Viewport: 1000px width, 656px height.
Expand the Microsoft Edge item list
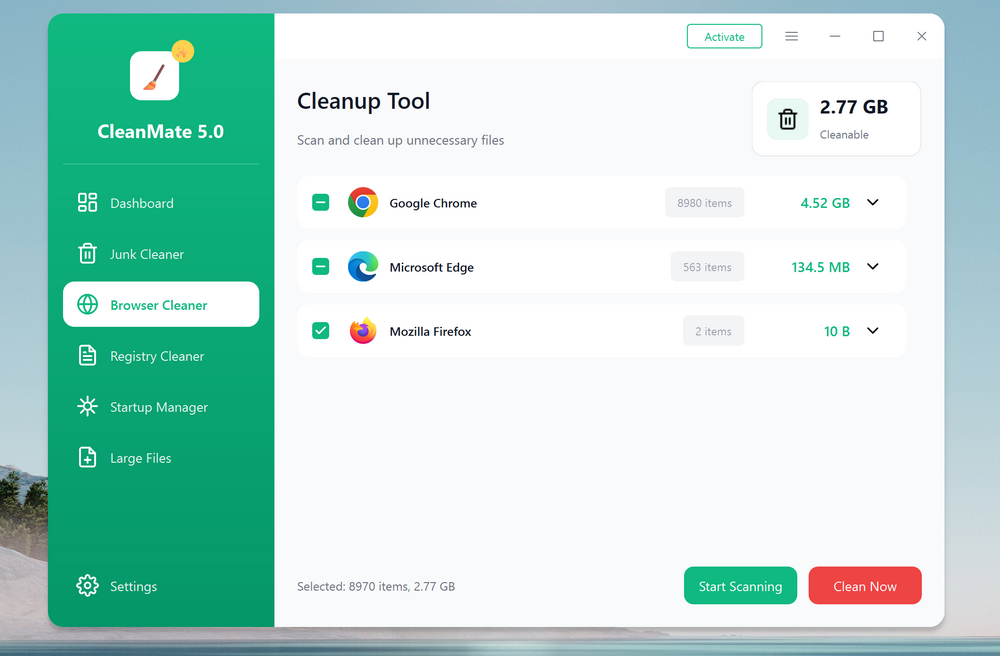pyautogui.click(x=872, y=266)
